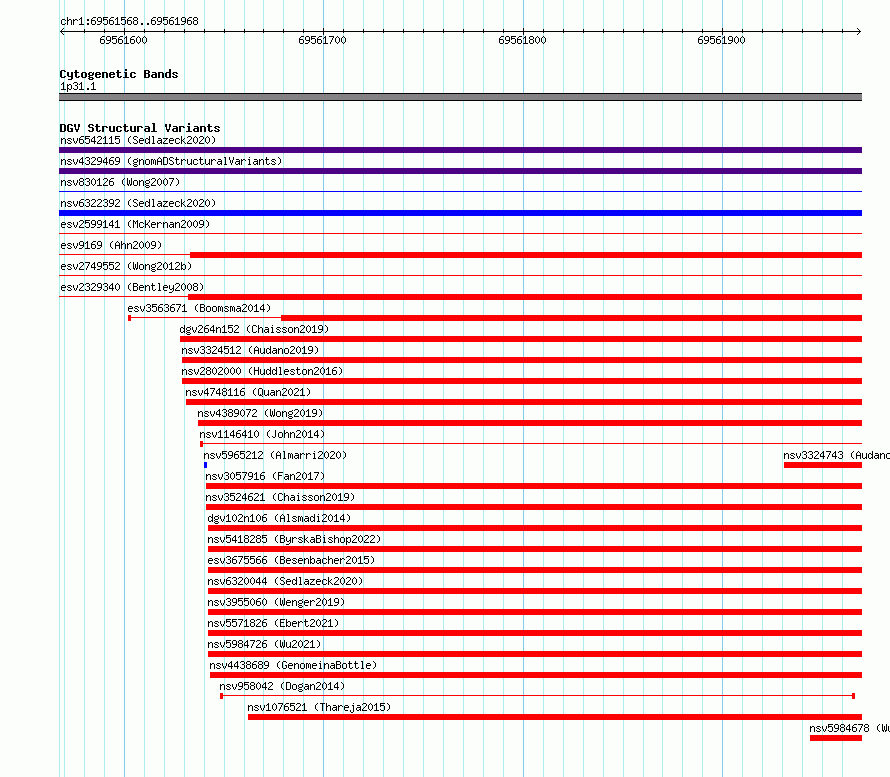Open esv2599141 (McKernan2009) entry
Image resolution: width=890 pixels, height=777 pixels.
point(135,224)
